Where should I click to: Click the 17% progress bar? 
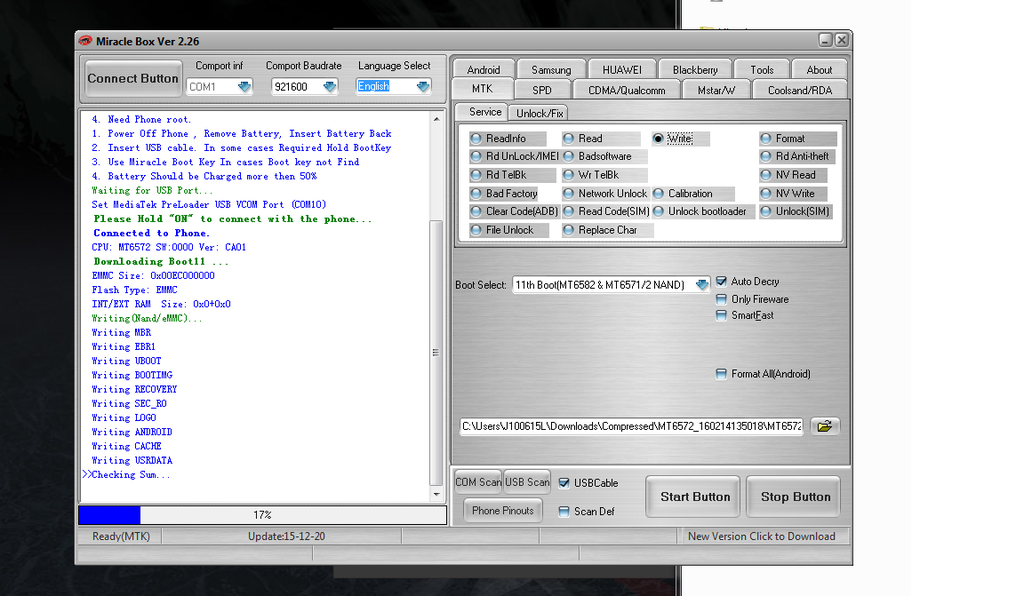tap(262, 515)
